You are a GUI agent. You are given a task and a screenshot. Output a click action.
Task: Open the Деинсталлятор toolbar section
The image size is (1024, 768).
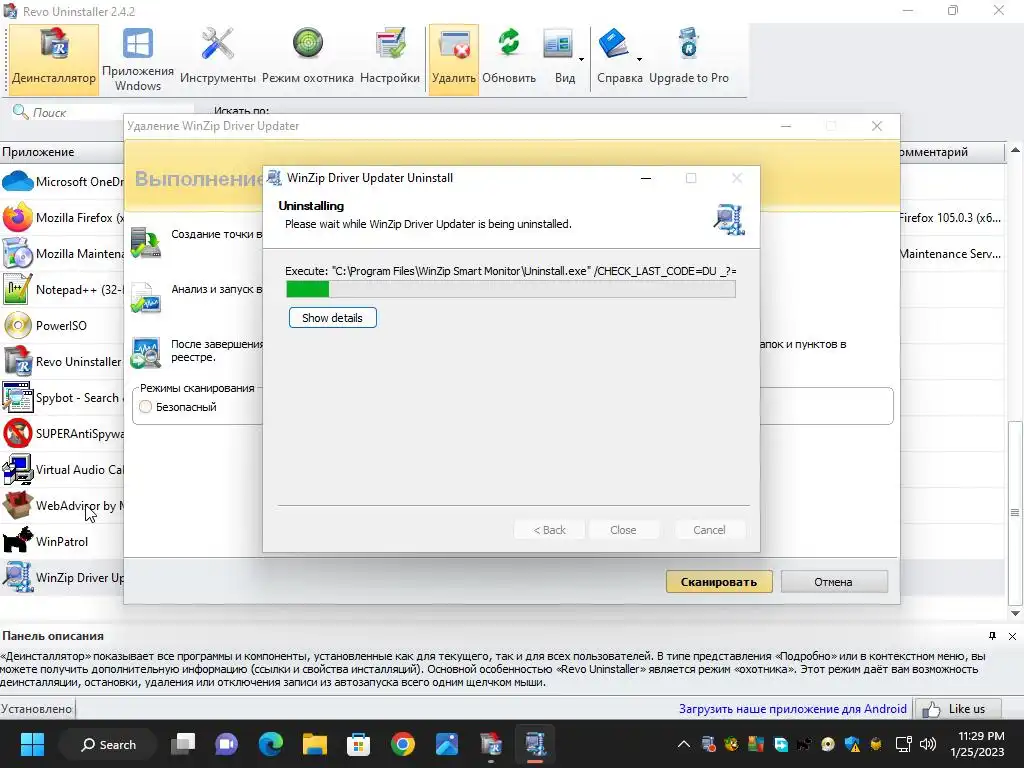(54, 59)
